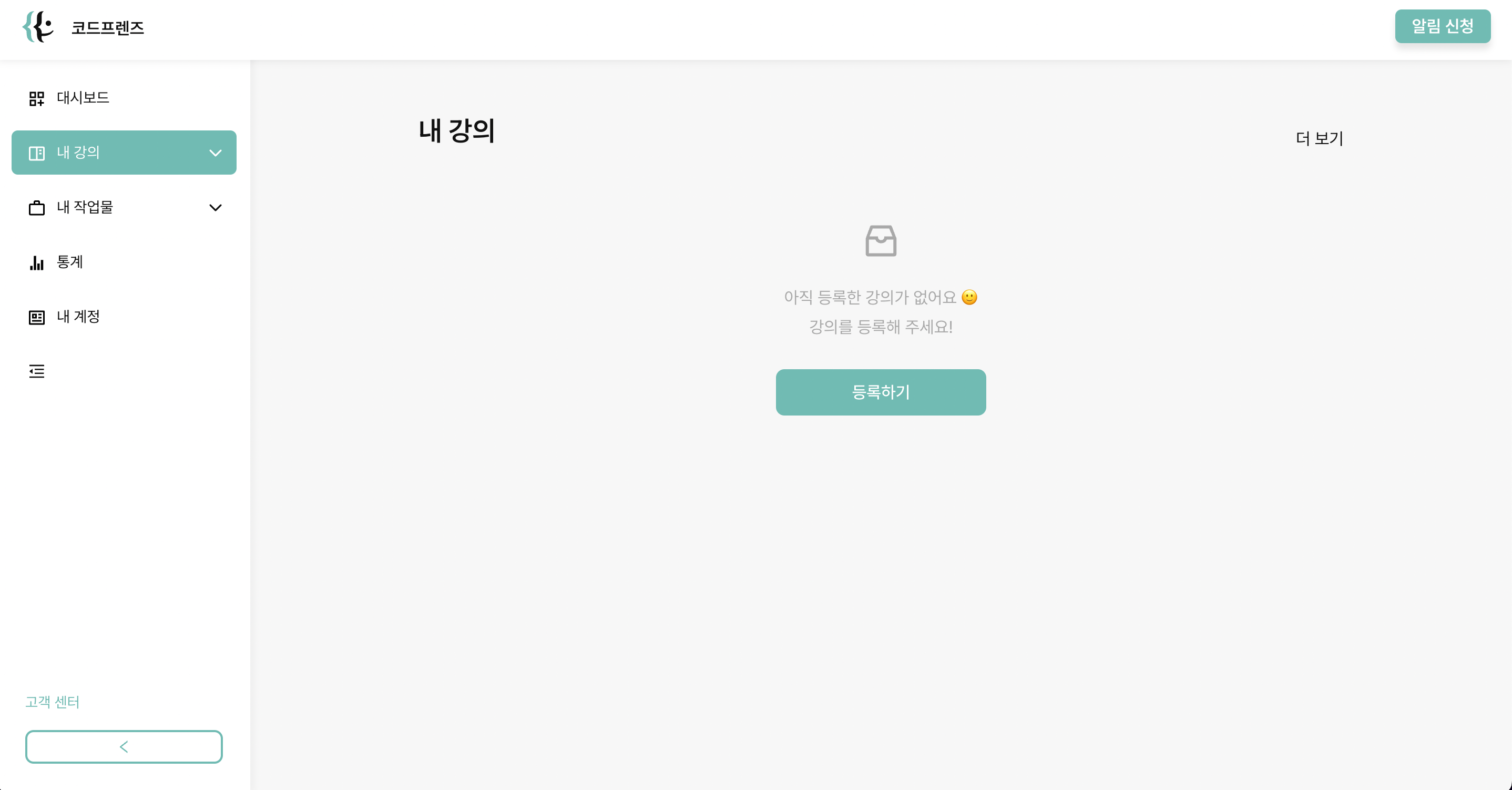Click the 내 강의 book icon

tap(36, 153)
